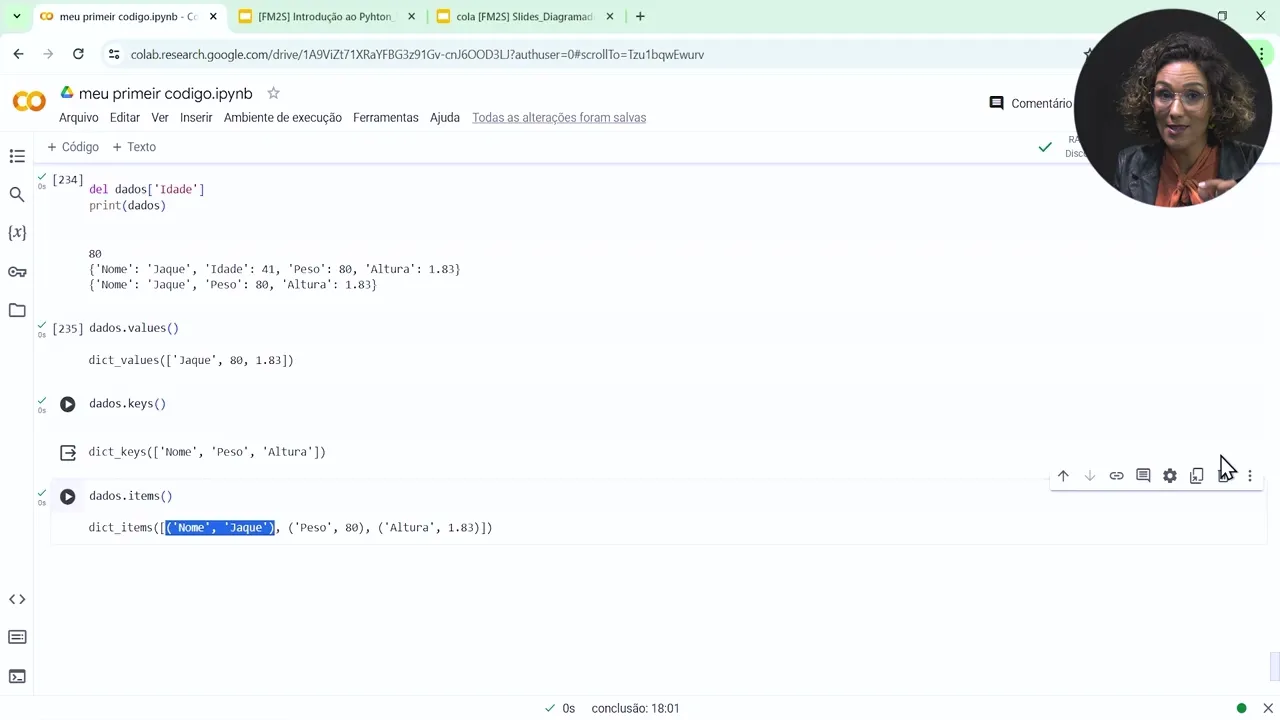The height and width of the screenshot is (720, 1280).
Task: Move cell down arrow in cell toolbar
Action: 1090,476
